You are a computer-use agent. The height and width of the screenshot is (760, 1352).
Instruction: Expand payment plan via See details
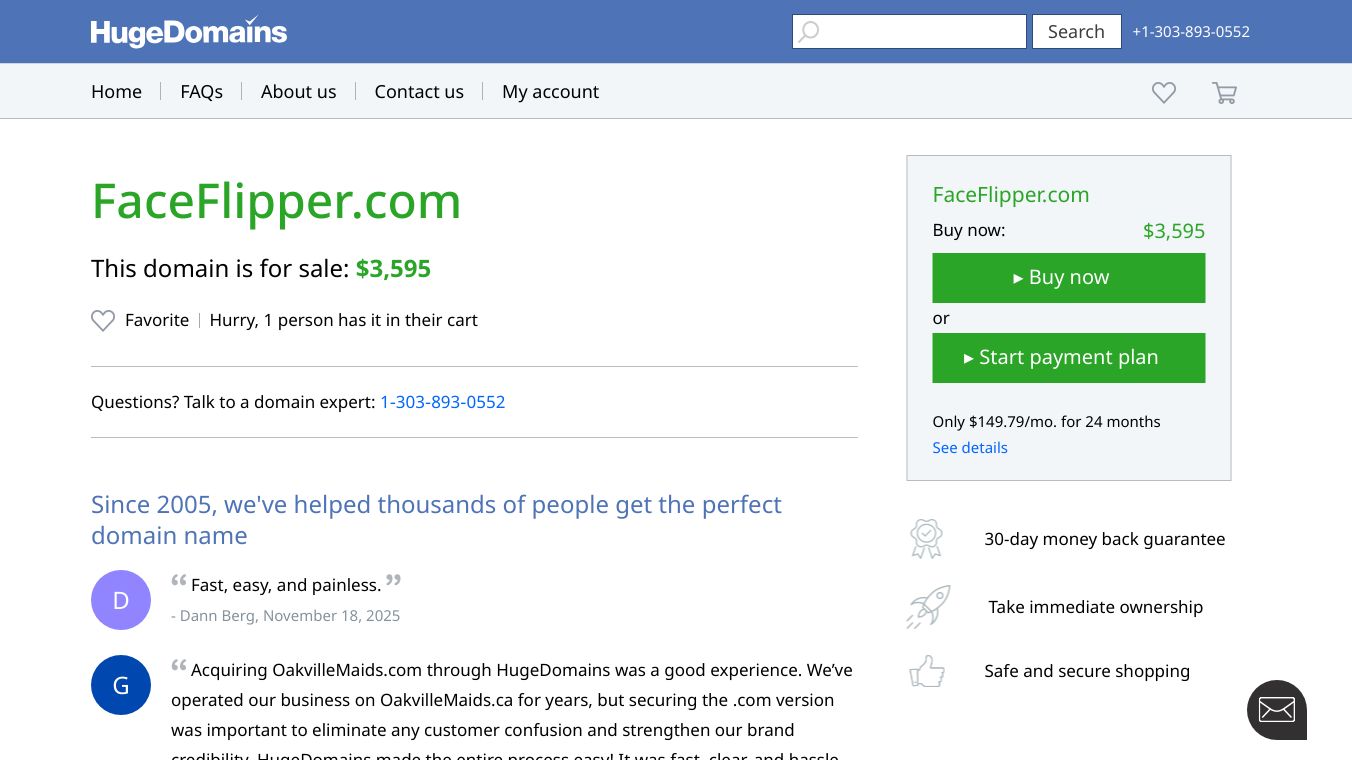click(969, 448)
